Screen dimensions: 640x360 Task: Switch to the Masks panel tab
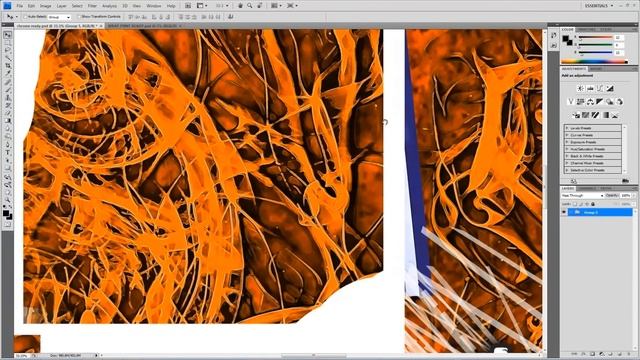[x=596, y=69]
